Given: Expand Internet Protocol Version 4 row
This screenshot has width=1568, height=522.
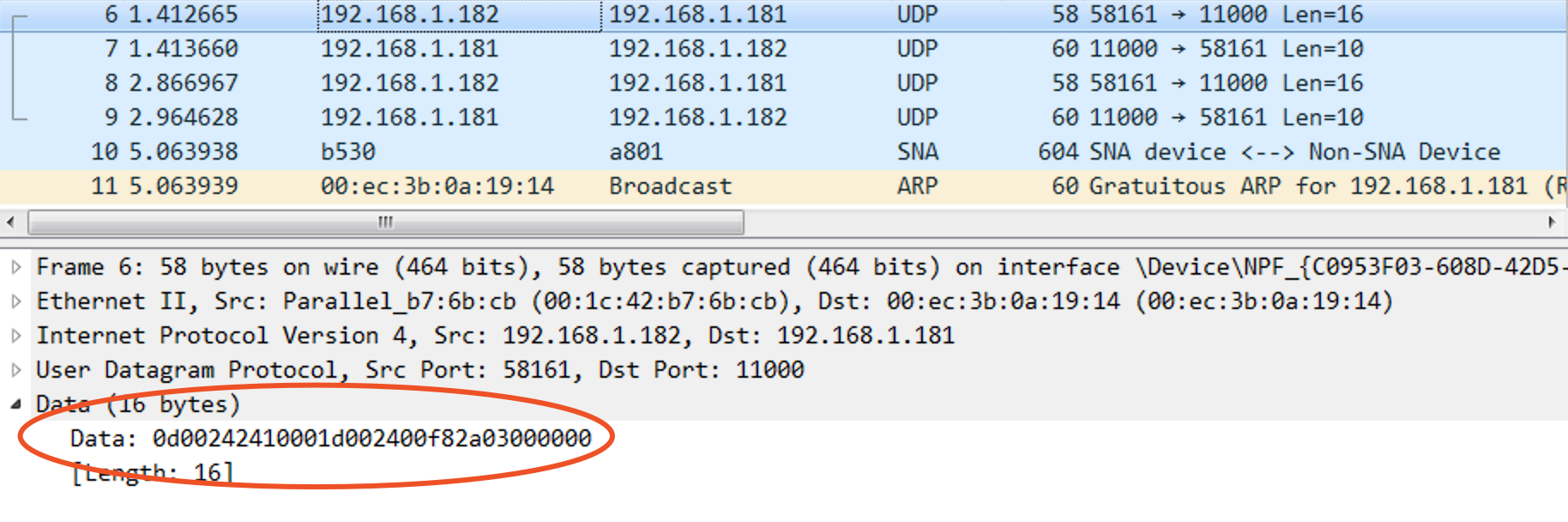Looking at the screenshot, I should [15, 336].
